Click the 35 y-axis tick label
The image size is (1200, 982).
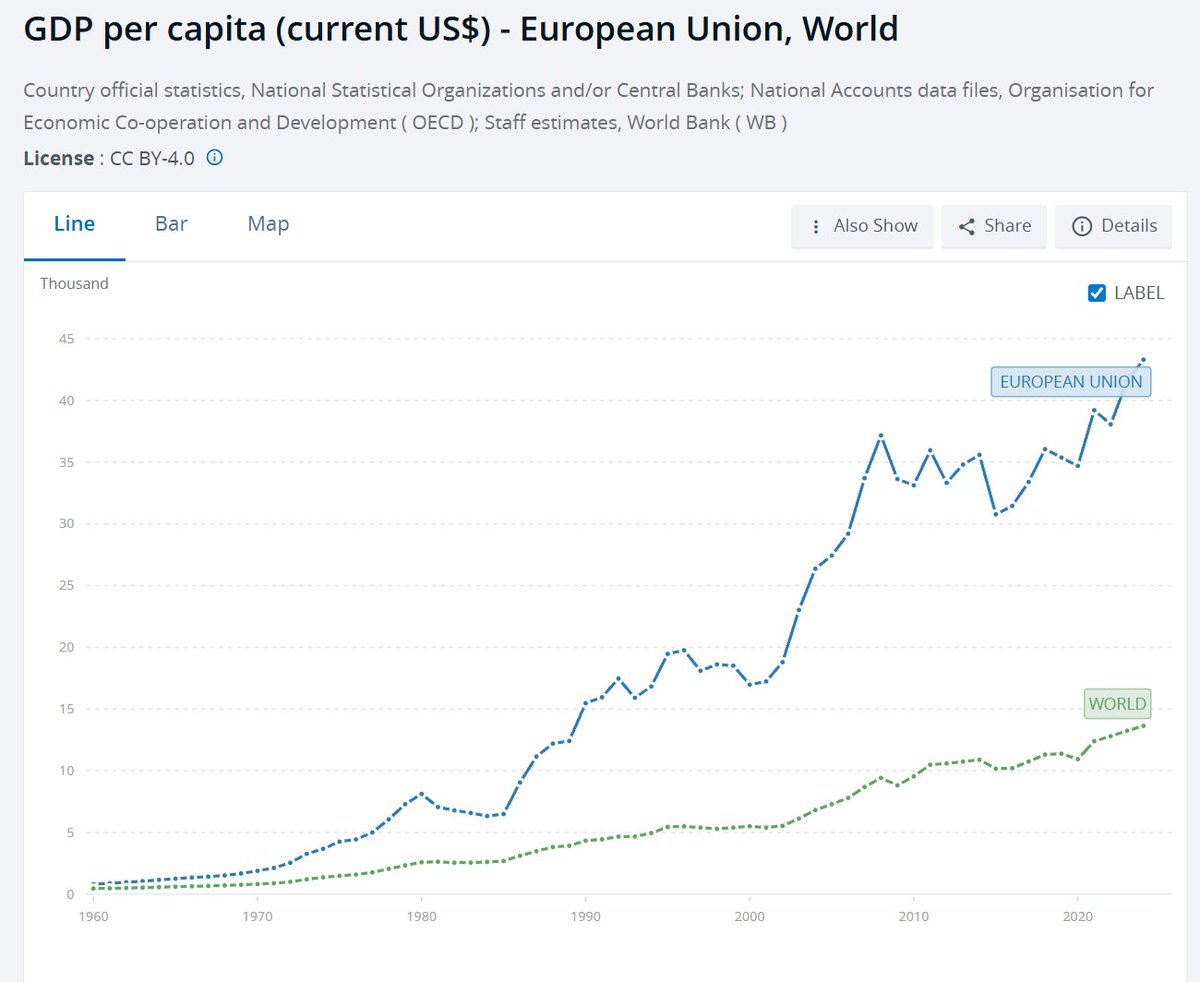click(67, 462)
